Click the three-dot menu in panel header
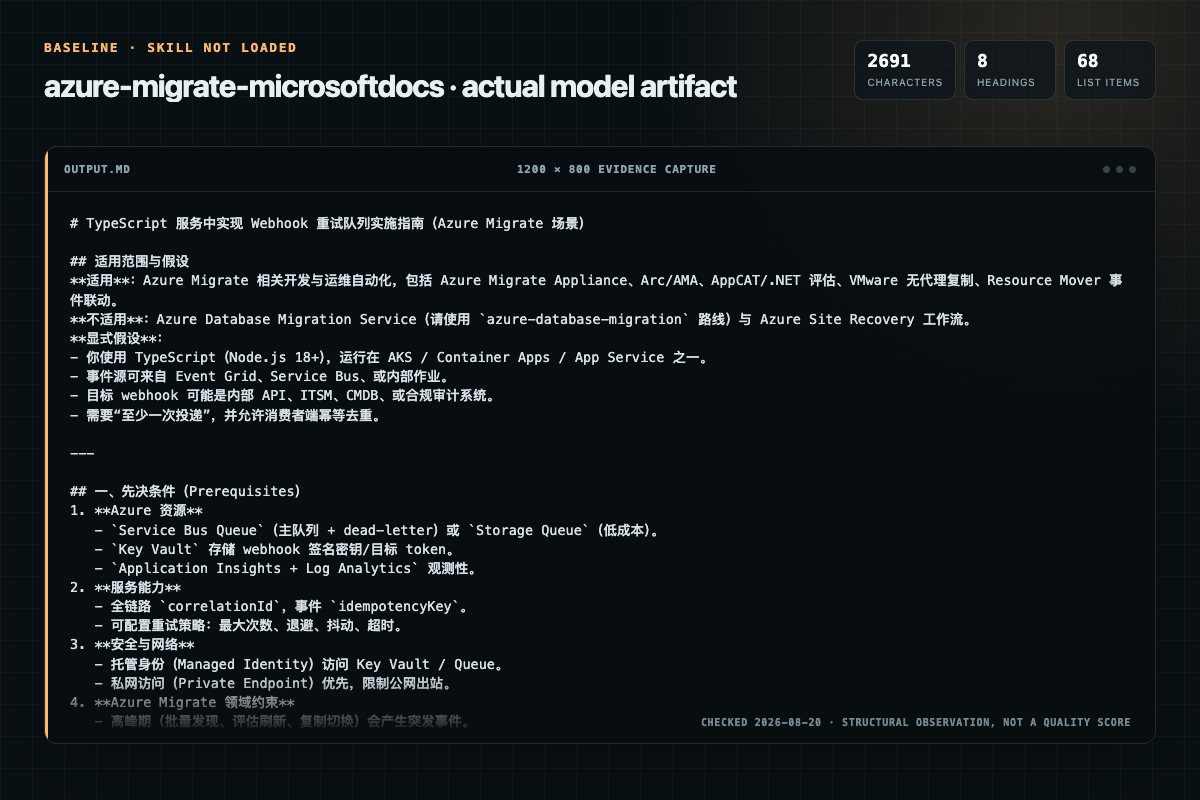 1119,169
